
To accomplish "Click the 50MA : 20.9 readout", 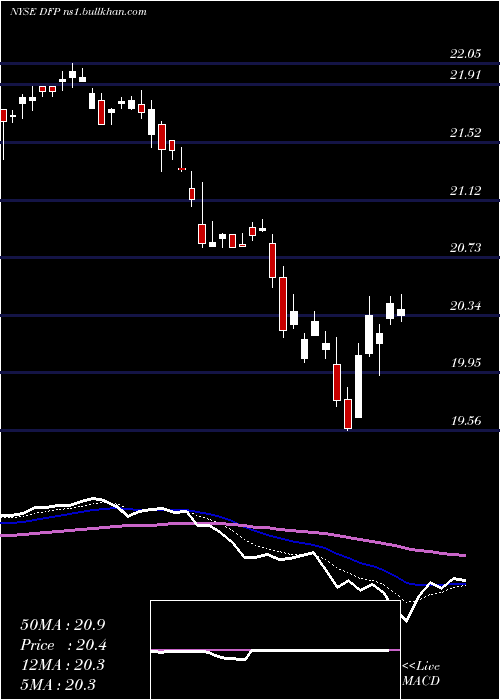I will tap(62, 625).
